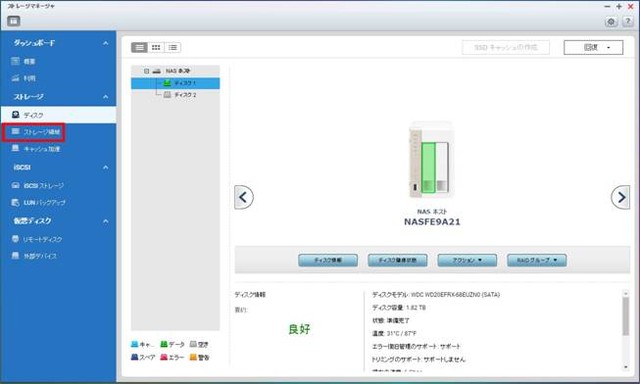
Task: Switch to the grid view icon
Action: [156, 47]
